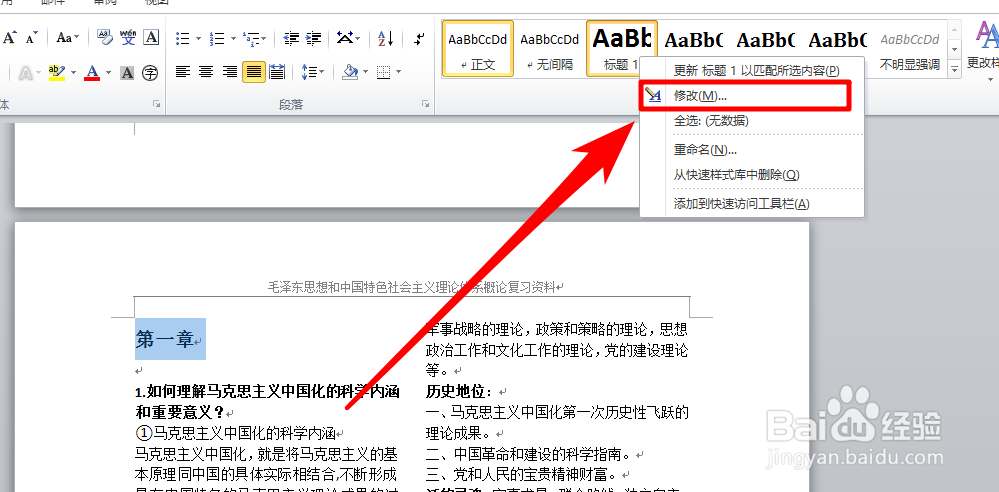Apply the yellow text highlight color
The image size is (999, 492).
pos(57,73)
